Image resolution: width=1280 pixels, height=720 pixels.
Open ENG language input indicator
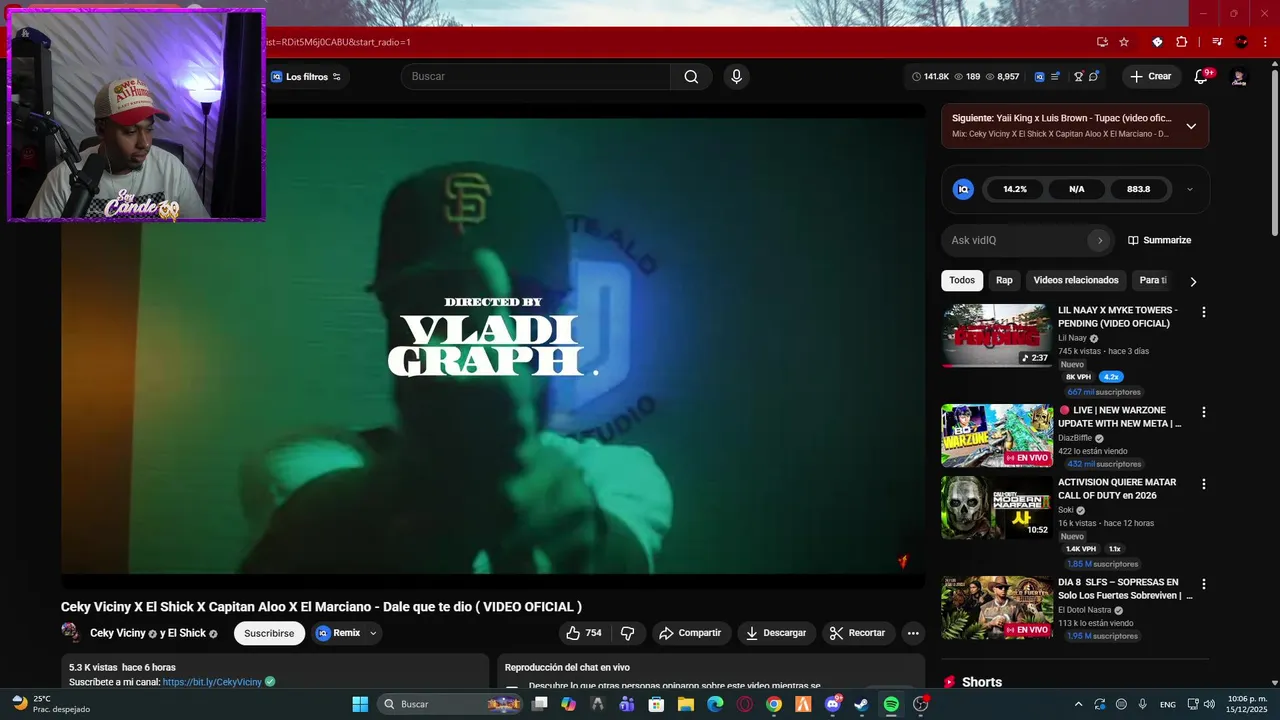1168,704
